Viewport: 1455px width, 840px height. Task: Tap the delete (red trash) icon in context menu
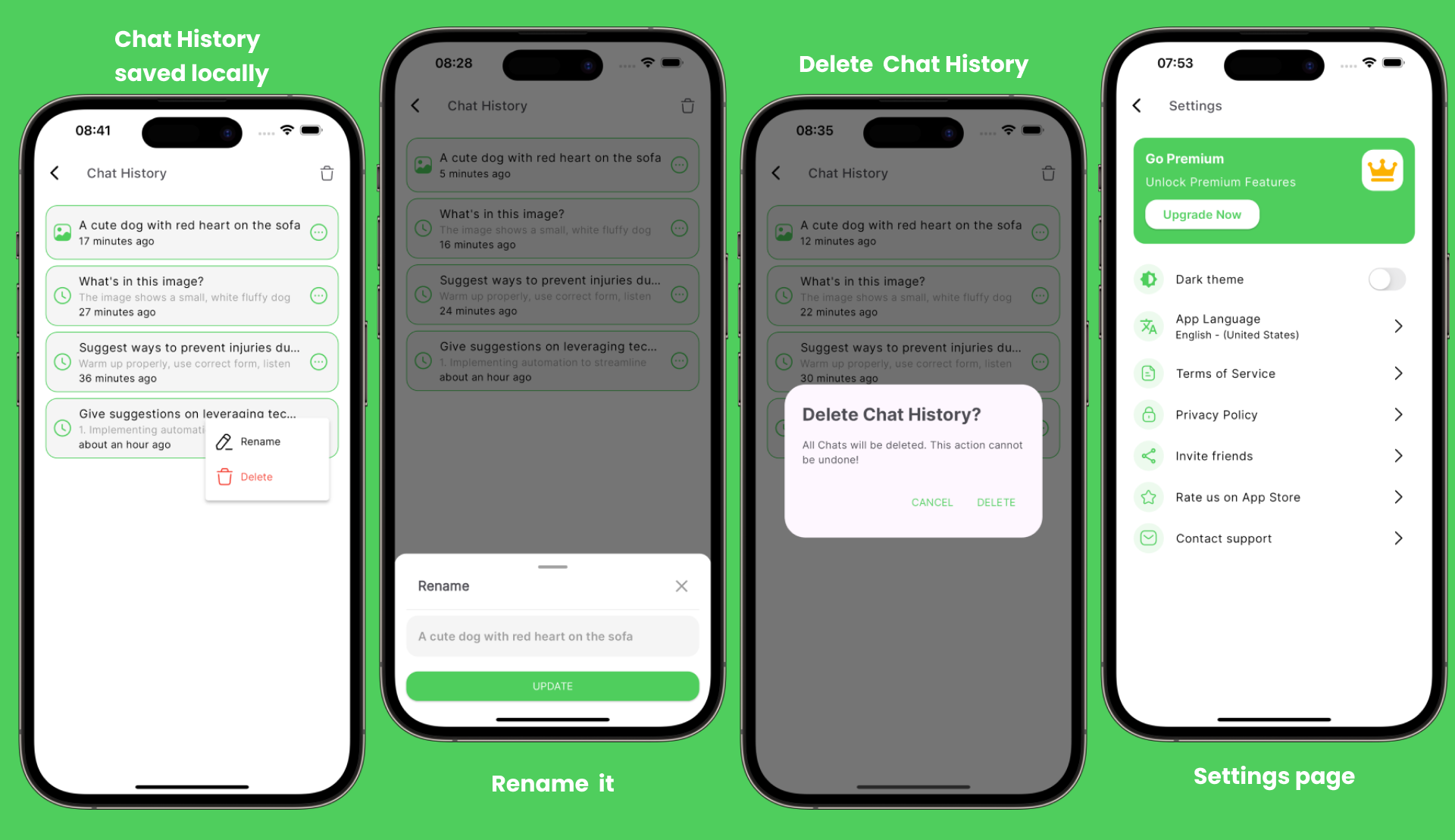[224, 477]
